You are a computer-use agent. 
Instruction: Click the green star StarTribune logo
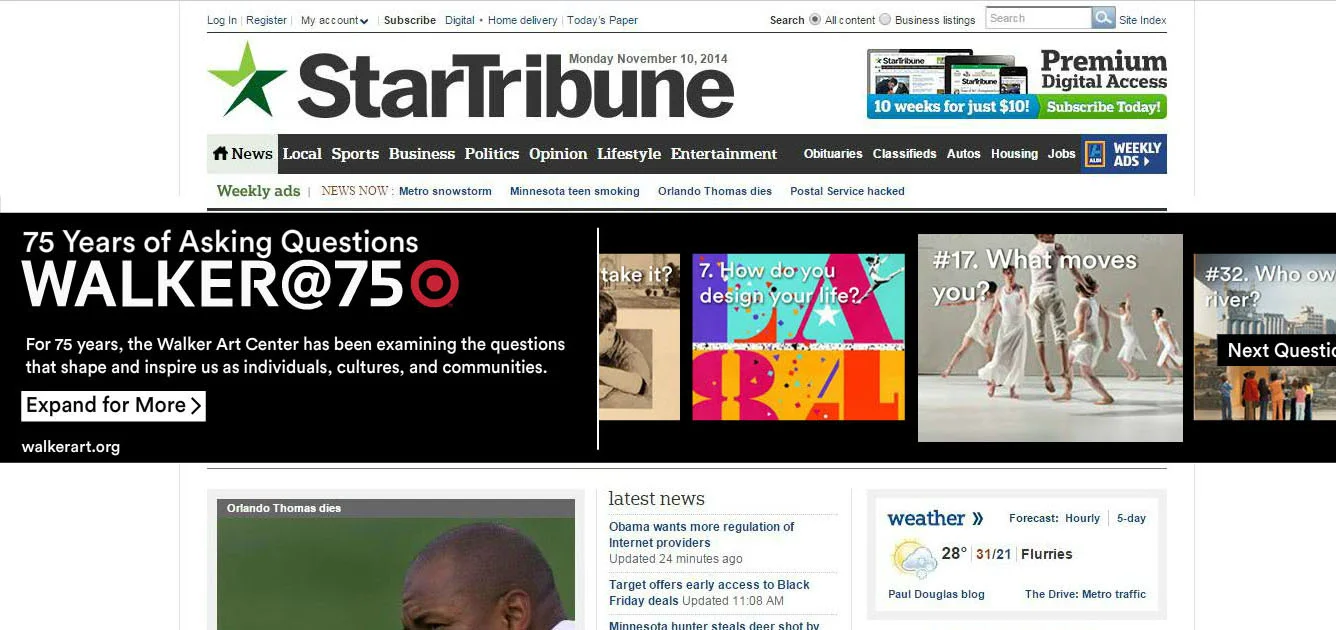pos(247,80)
